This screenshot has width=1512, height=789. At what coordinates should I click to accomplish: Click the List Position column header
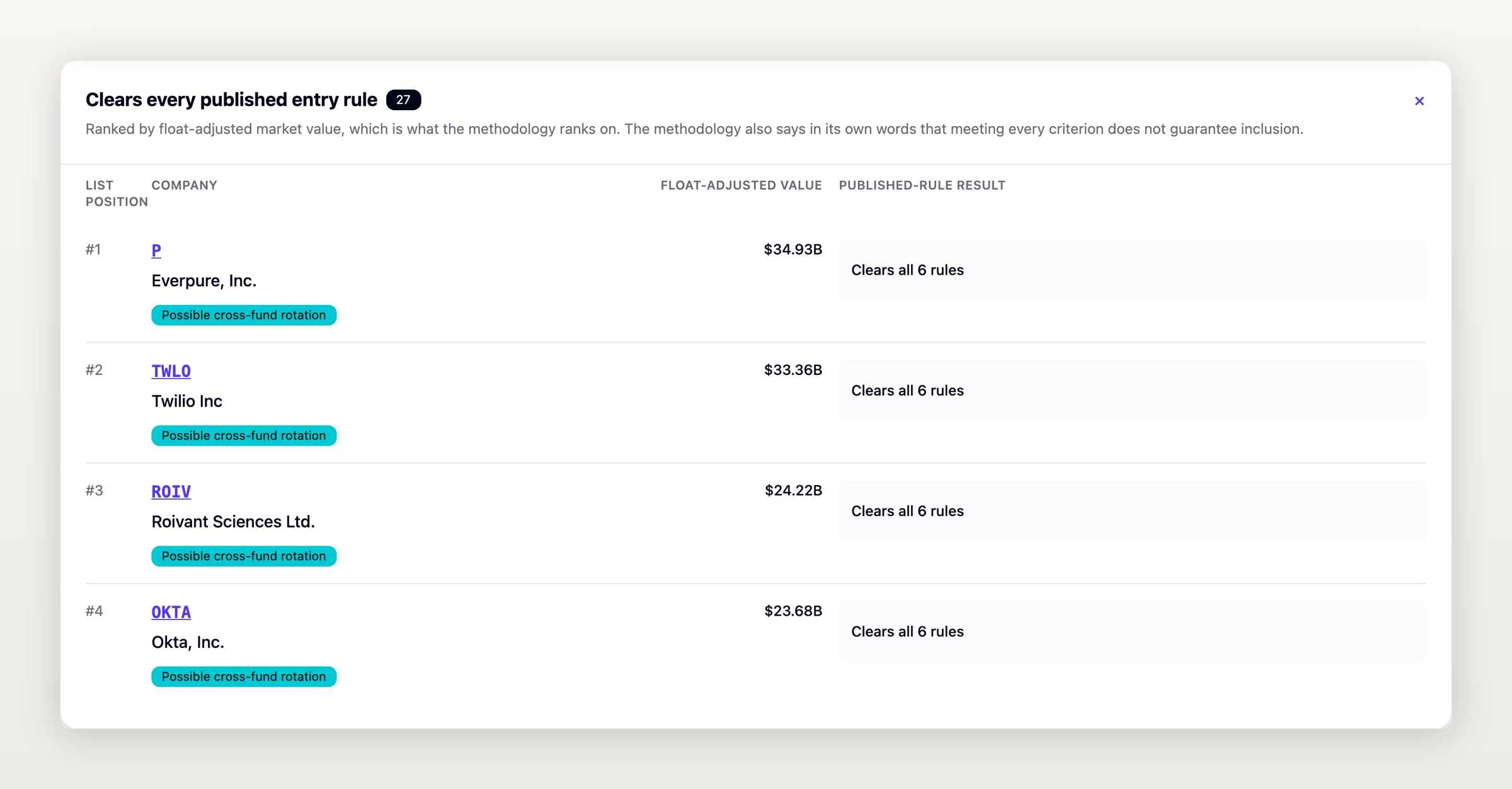117,193
